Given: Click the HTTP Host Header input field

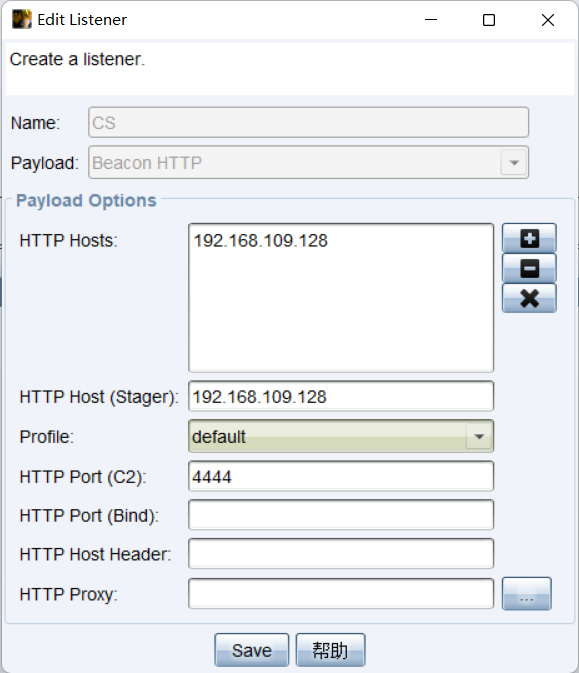Looking at the screenshot, I should pyautogui.click(x=341, y=554).
